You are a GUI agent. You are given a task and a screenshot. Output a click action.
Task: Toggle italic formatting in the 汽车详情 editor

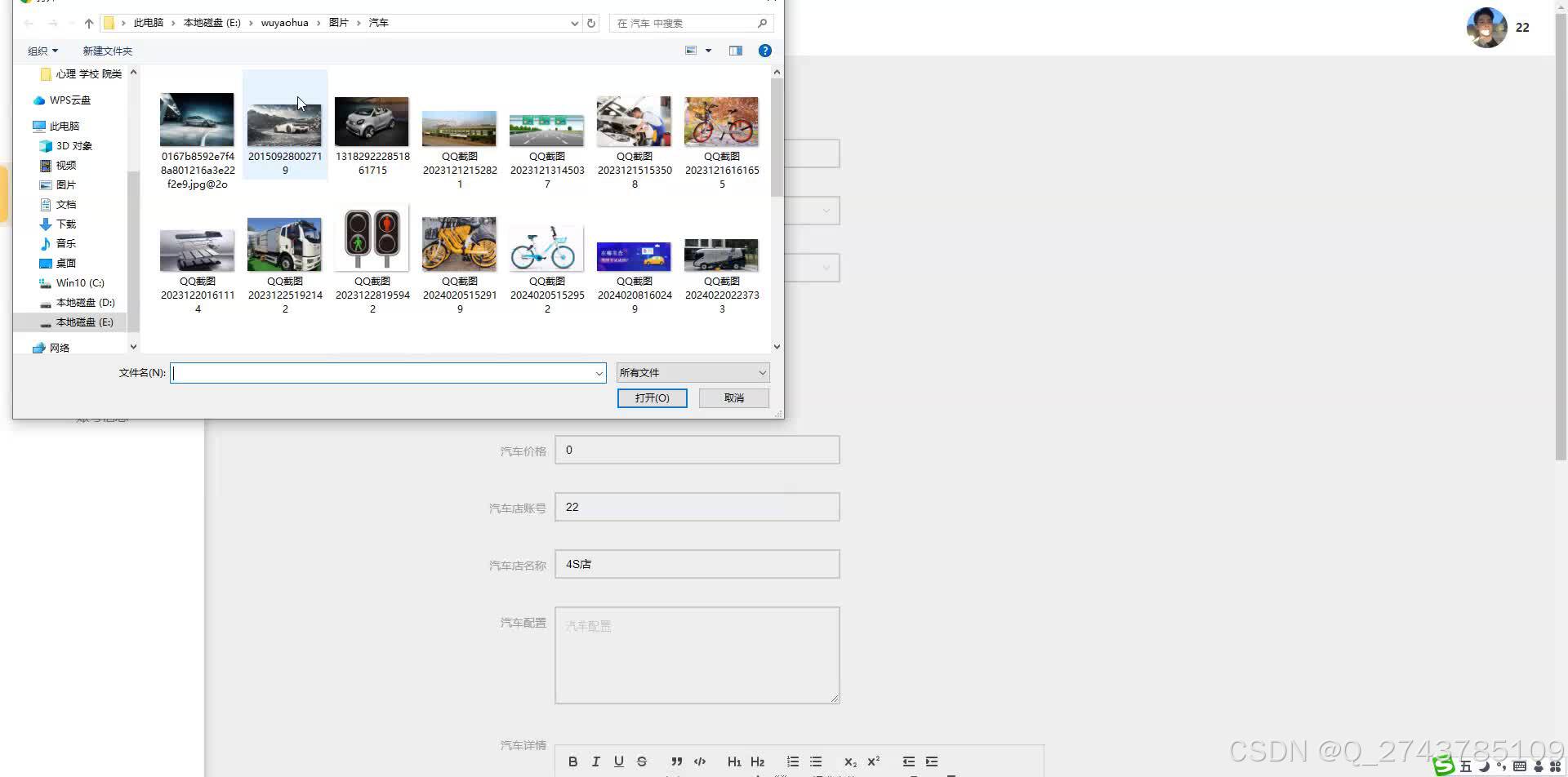(x=596, y=761)
